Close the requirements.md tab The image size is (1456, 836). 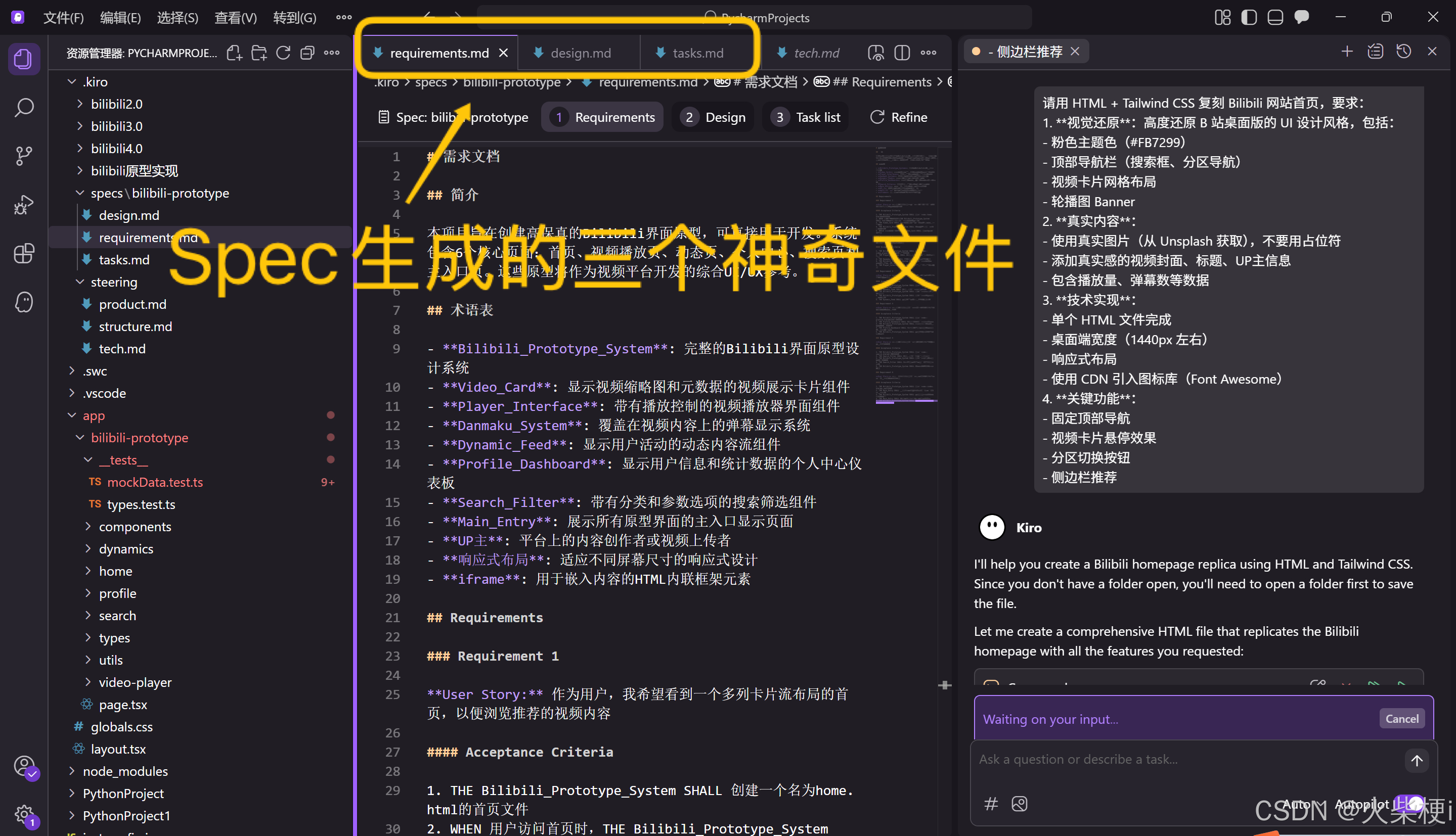click(504, 53)
